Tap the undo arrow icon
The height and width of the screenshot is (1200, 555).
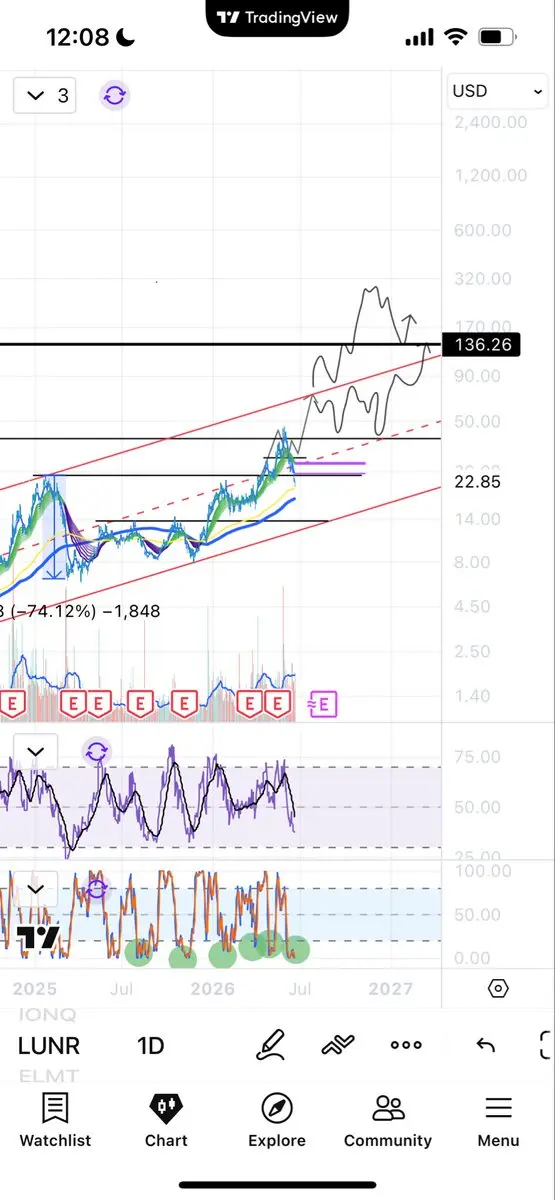[486, 1045]
